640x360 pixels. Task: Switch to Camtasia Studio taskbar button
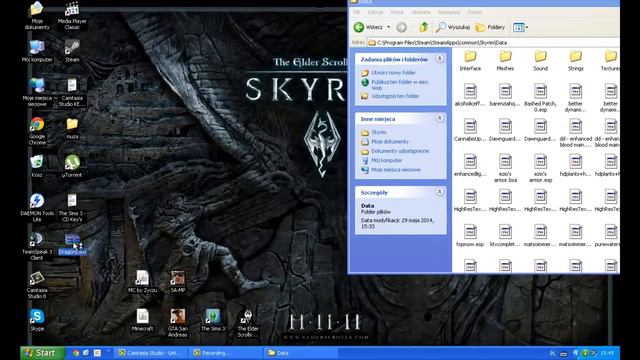tap(150, 353)
